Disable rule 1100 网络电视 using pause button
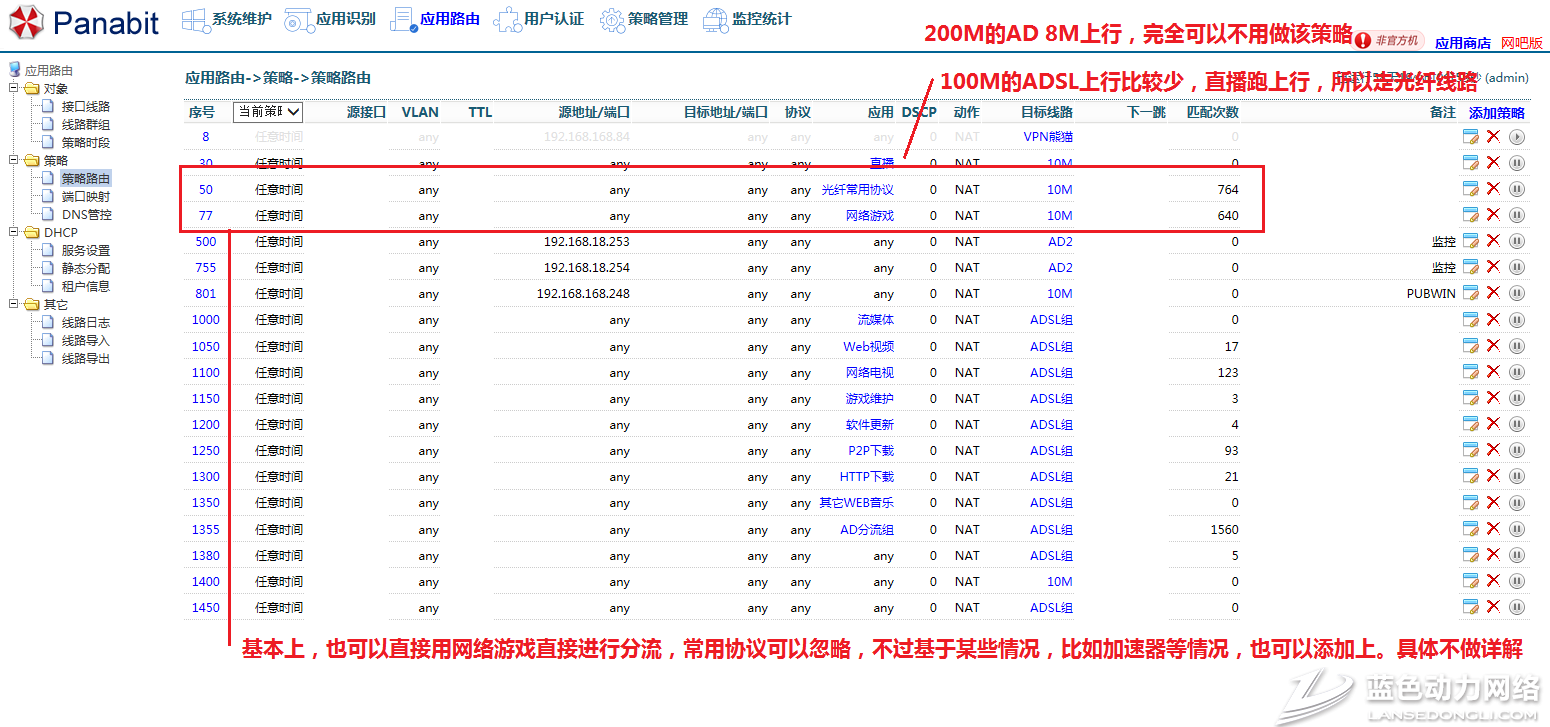This screenshot has width=1550, height=727. point(1517,372)
